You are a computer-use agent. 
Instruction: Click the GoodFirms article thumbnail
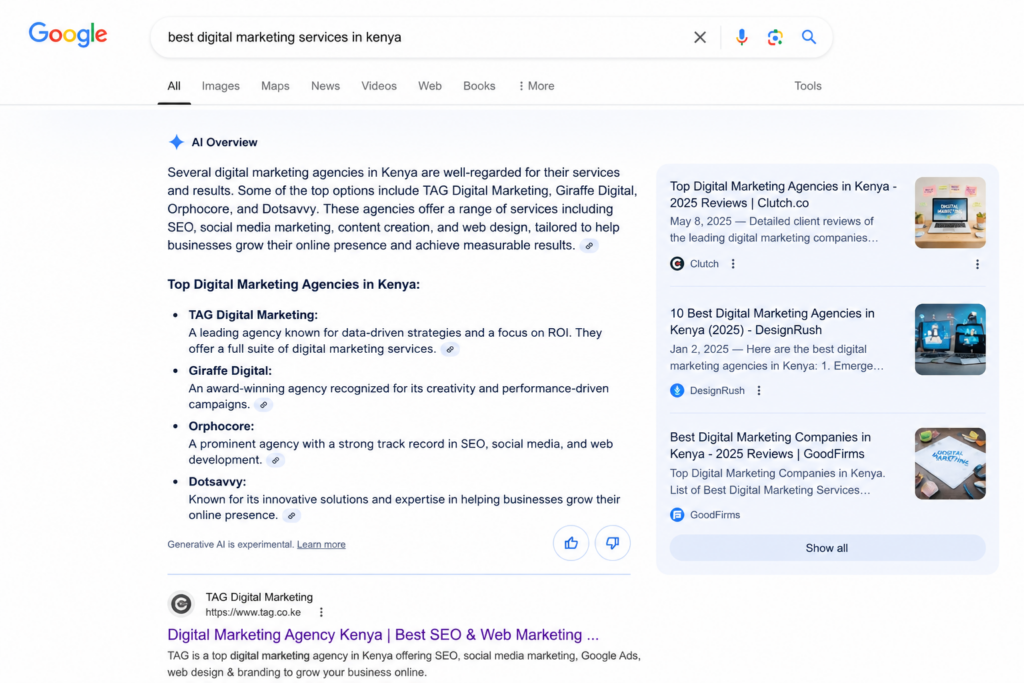pos(950,464)
